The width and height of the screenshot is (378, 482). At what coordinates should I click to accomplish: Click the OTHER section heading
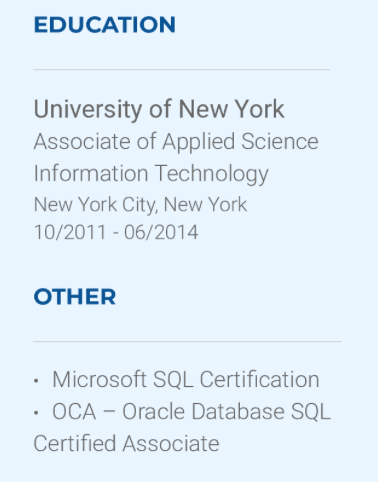[x=75, y=297]
